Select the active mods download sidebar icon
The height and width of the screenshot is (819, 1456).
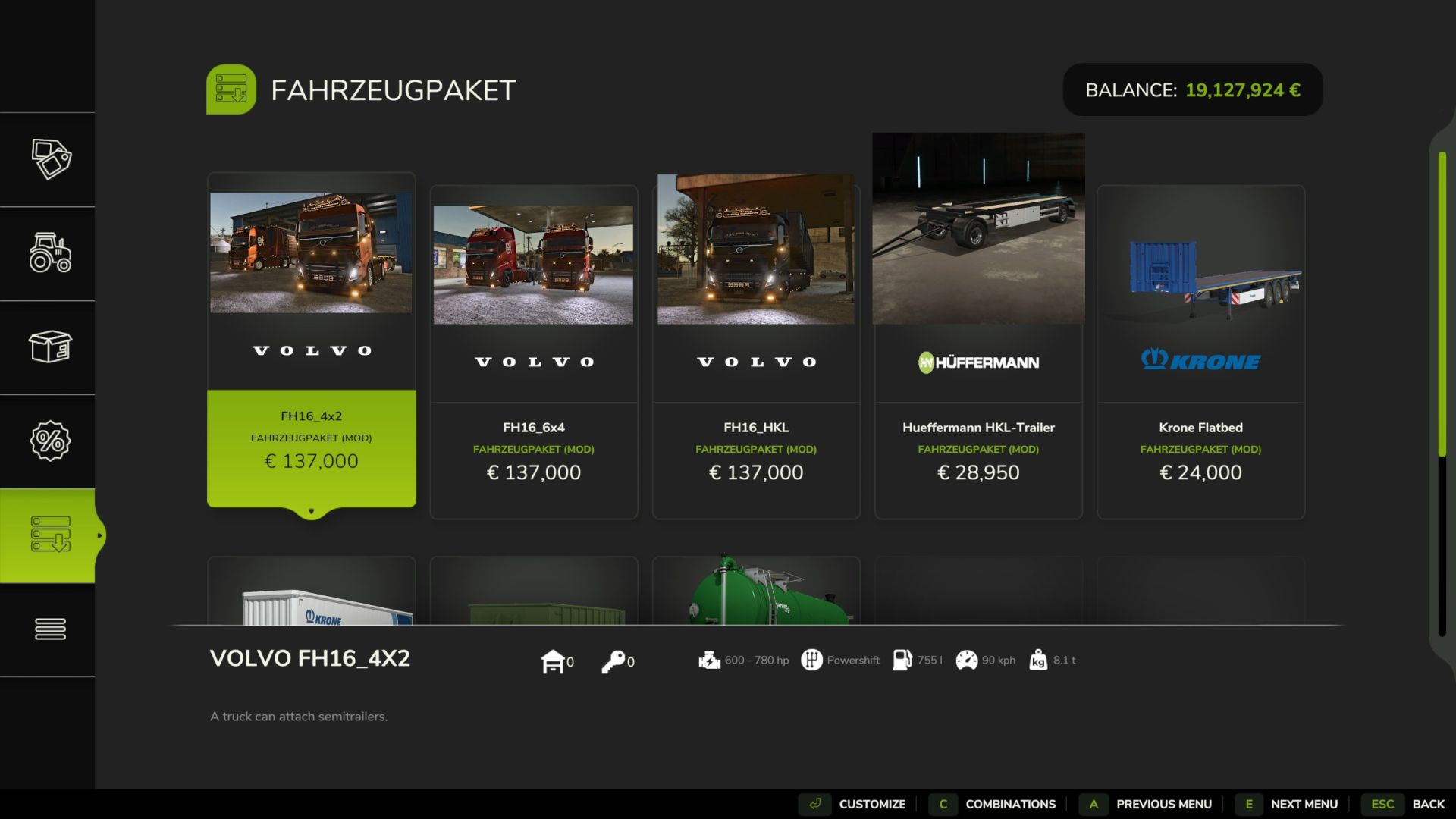[50, 535]
